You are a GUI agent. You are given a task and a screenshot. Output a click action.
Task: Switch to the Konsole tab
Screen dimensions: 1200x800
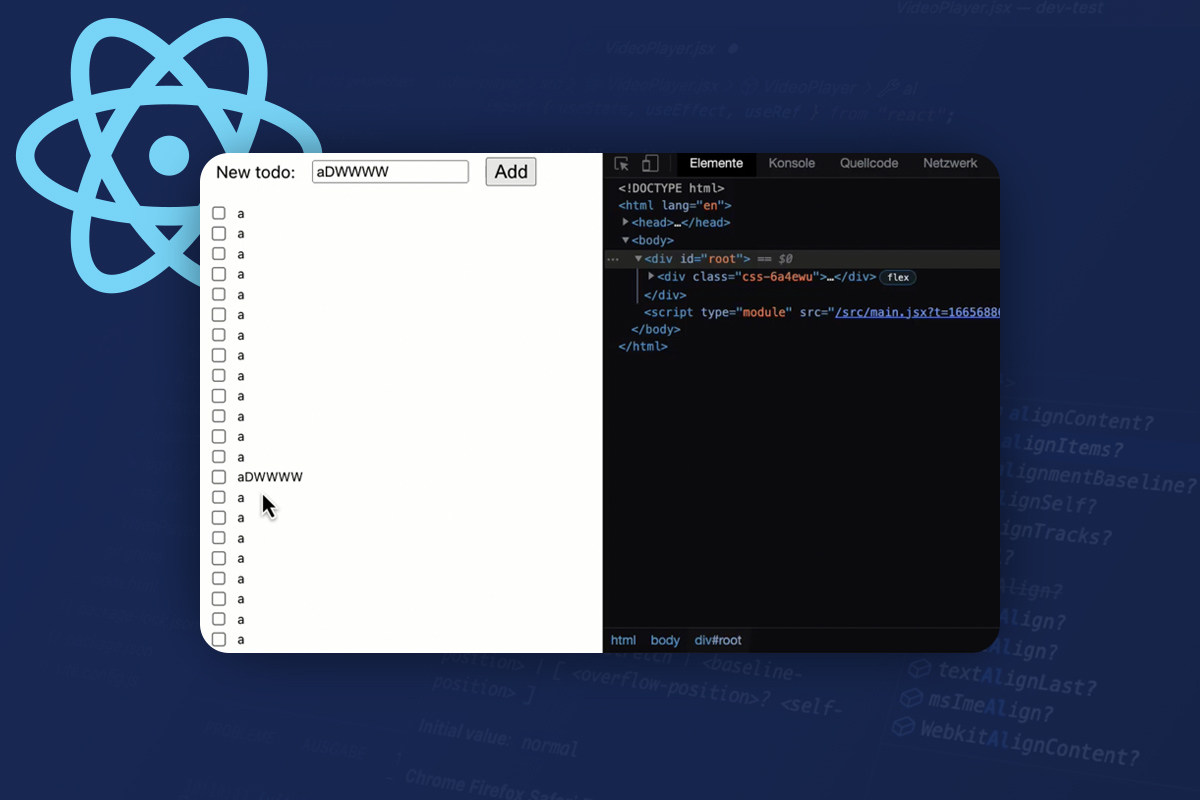pyautogui.click(x=791, y=163)
